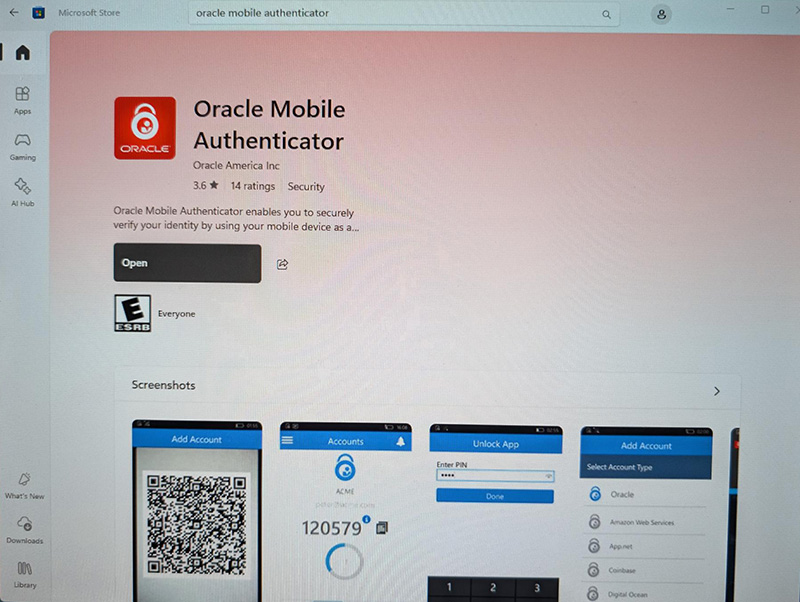This screenshot has width=800, height=602.
Task: Open the Add Account QR screenshot thumbnail
Action: [x=197, y=511]
